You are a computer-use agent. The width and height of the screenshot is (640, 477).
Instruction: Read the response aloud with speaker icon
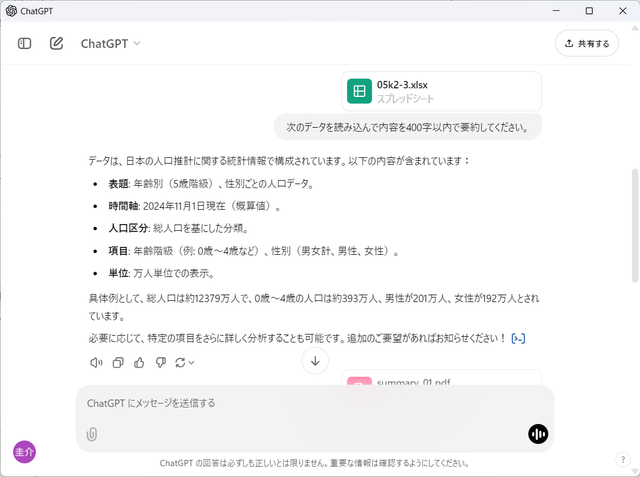96,362
